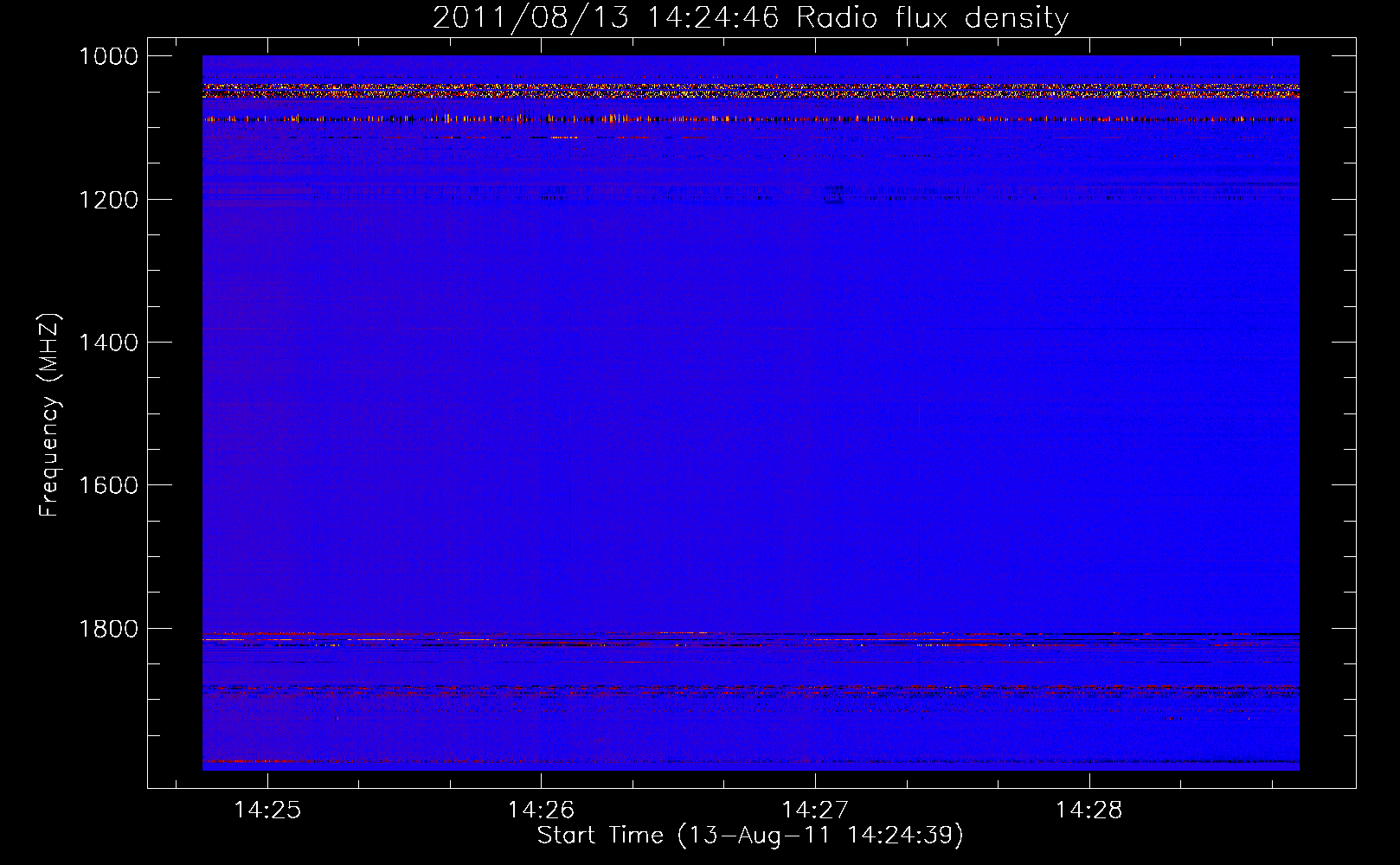Click the 1000 frequency tick label
Image resolution: width=1400 pixels, height=865 pixels.
pyautogui.click(x=108, y=56)
